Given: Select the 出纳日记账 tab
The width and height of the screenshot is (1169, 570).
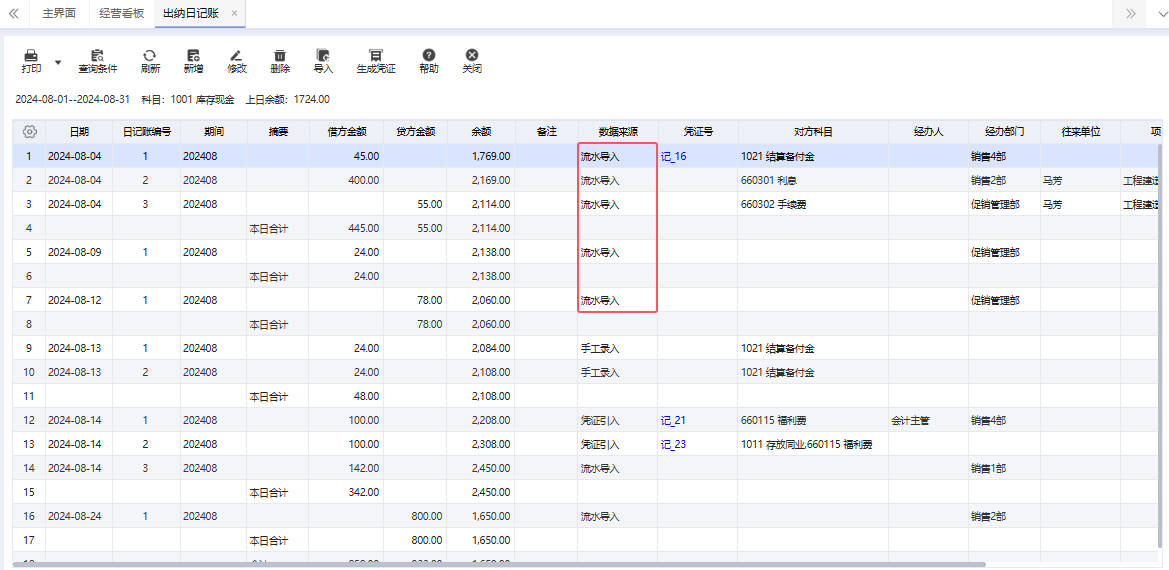Looking at the screenshot, I should pos(191,13).
